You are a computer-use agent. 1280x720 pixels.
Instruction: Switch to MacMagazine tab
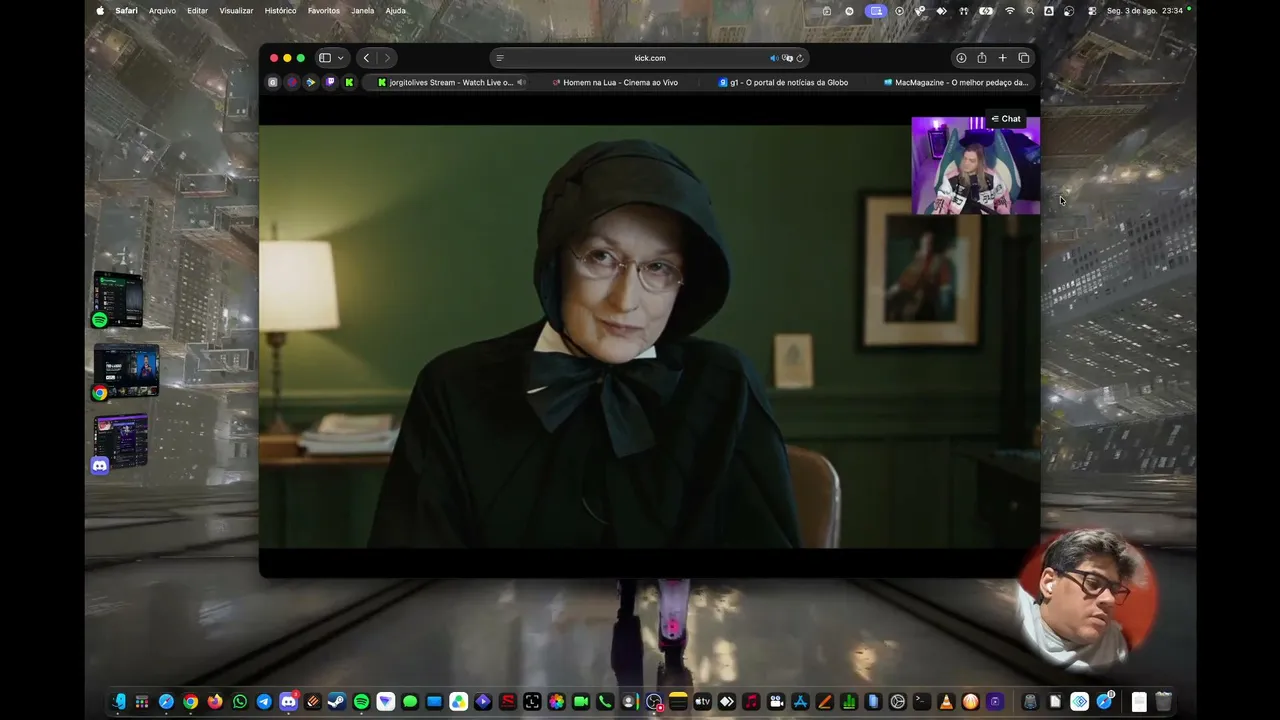tap(954, 83)
